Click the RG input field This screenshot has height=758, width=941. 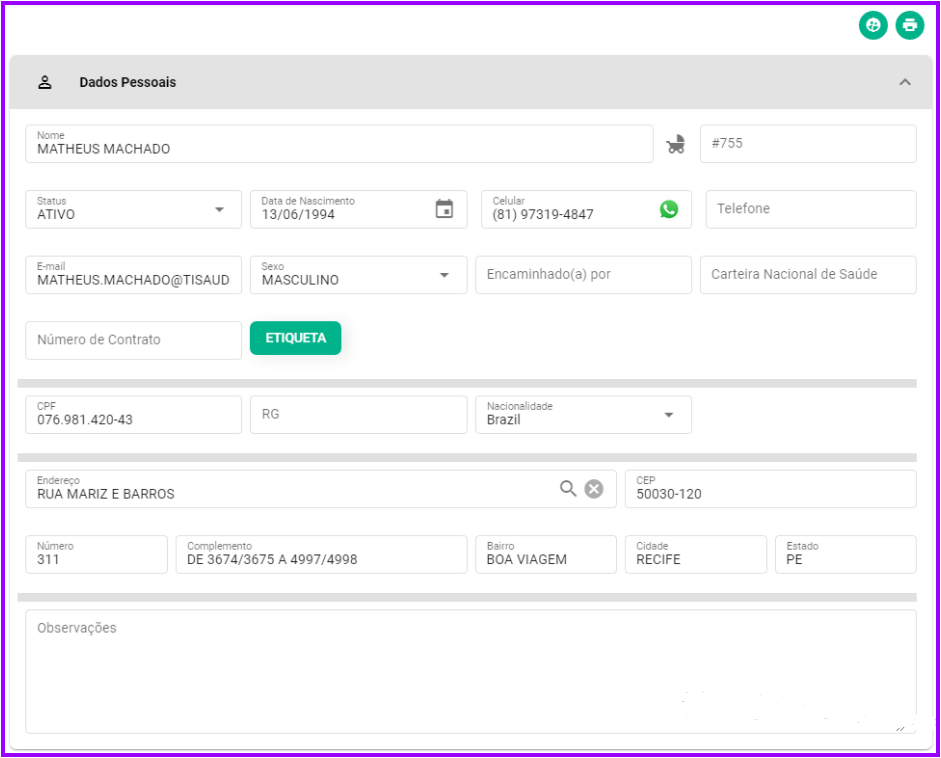[x=358, y=415]
